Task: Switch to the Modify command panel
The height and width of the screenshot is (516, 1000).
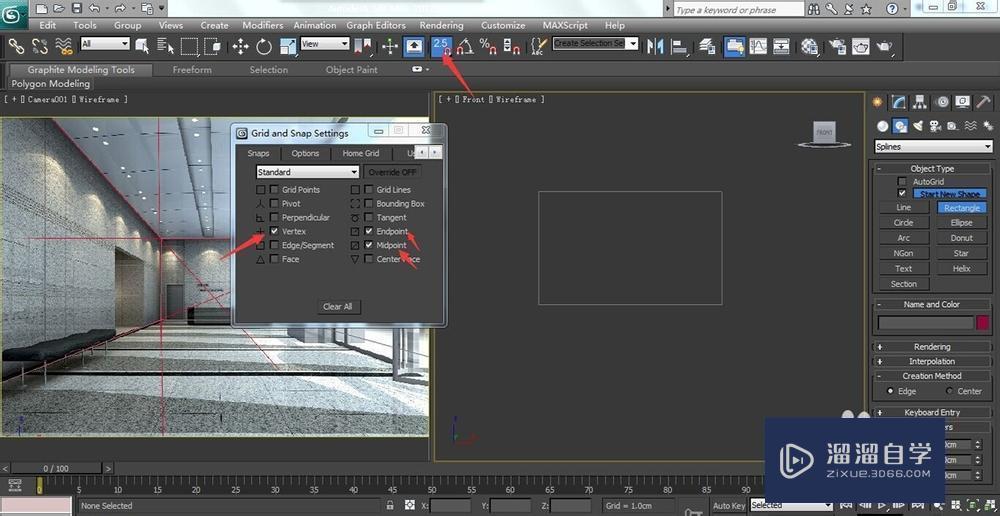Action: [x=899, y=102]
